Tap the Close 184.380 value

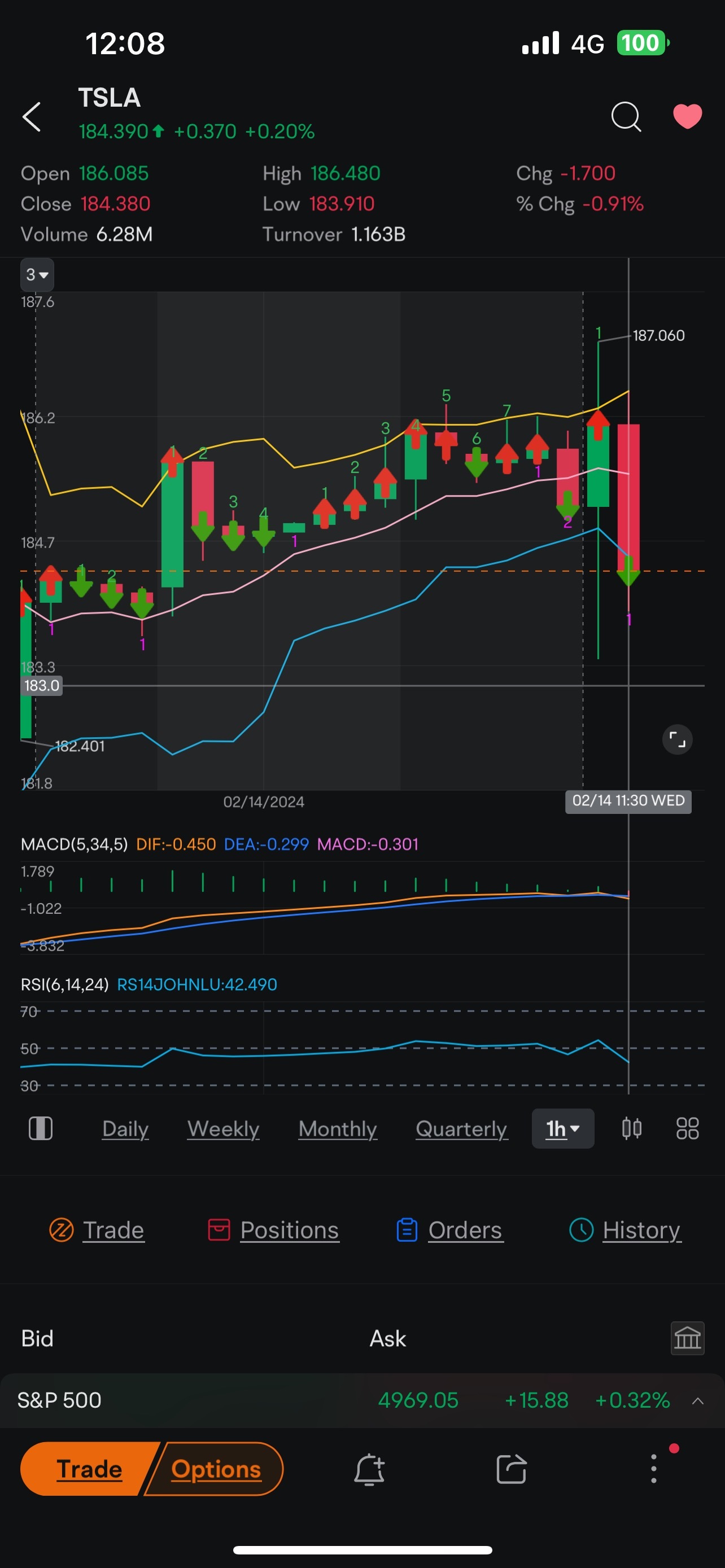(x=116, y=204)
